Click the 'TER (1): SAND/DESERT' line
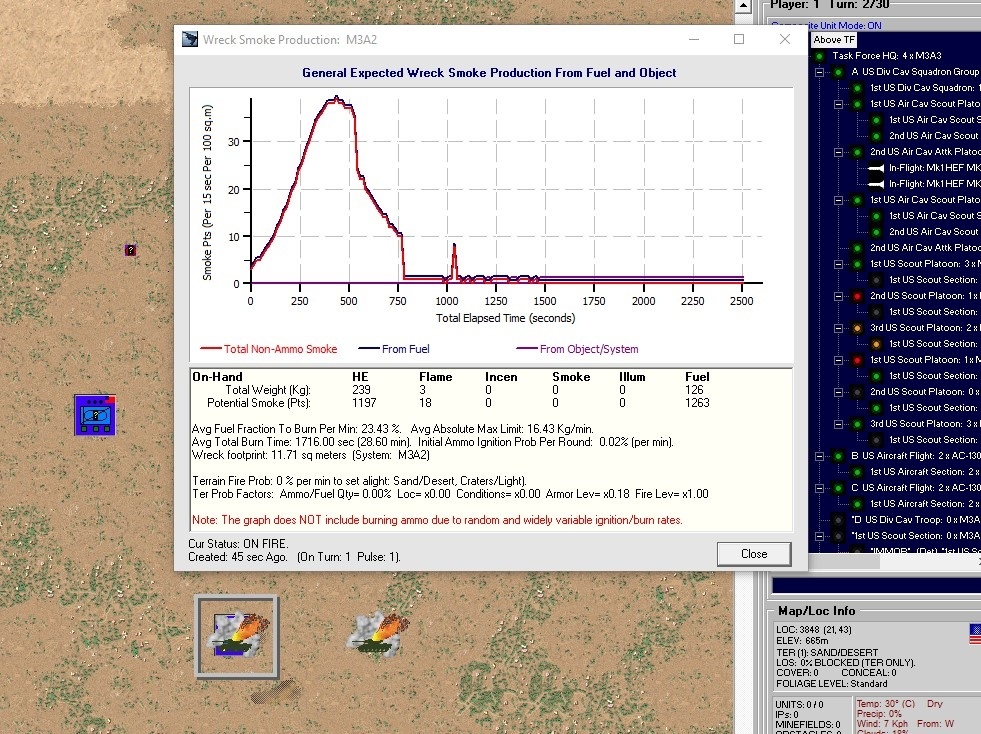Image resolution: width=981 pixels, height=734 pixels. [827, 652]
